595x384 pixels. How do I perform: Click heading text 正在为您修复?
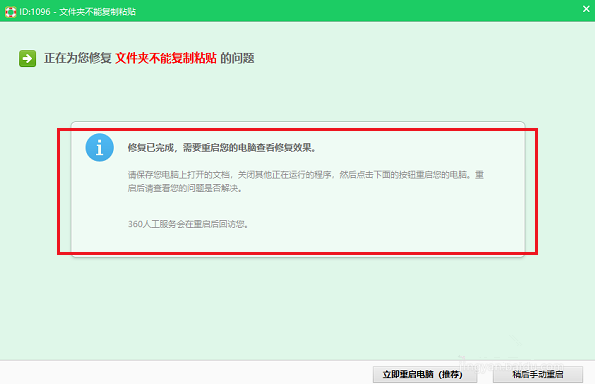pyautogui.click(x=77, y=58)
